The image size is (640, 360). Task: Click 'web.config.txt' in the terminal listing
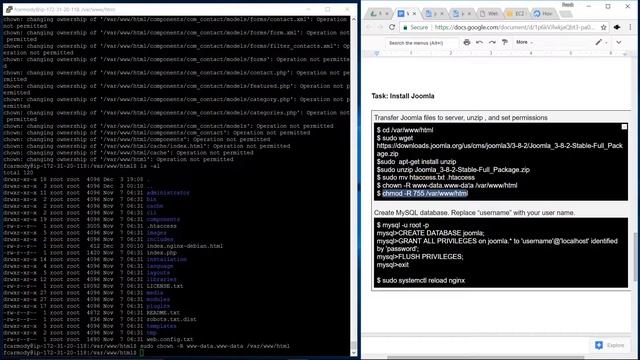point(169,339)
